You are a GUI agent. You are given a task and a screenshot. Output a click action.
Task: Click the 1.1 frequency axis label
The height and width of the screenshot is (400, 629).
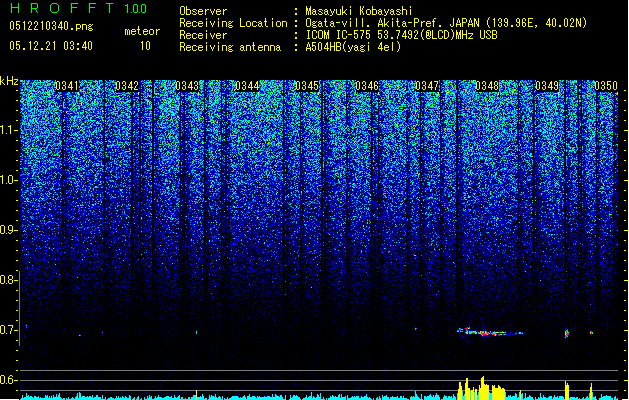point(8,130)
